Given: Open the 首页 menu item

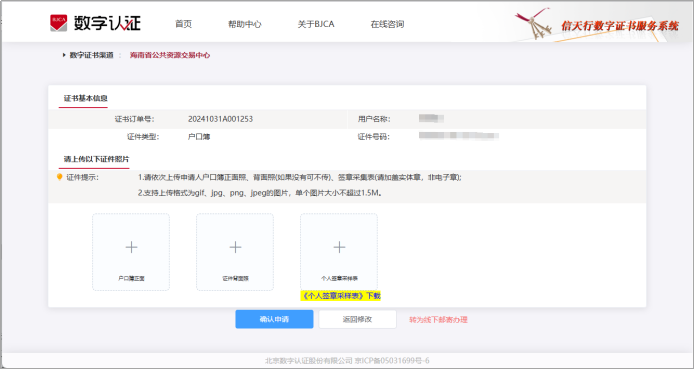Looking at the screenshot, I should click(184, 24).
